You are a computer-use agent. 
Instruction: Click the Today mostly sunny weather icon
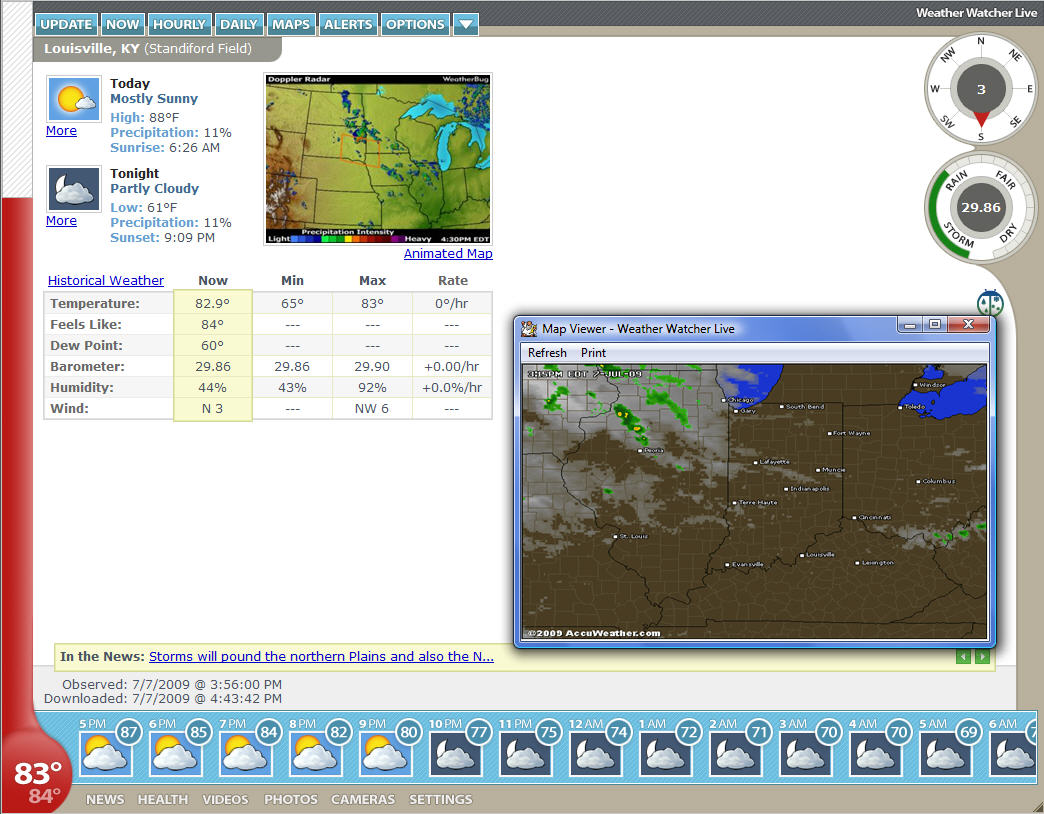click(74, 99)
